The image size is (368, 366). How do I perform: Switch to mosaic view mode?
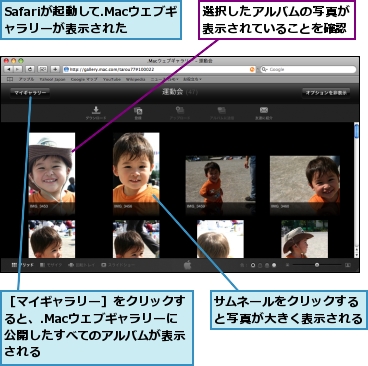(x=51, y=265)
